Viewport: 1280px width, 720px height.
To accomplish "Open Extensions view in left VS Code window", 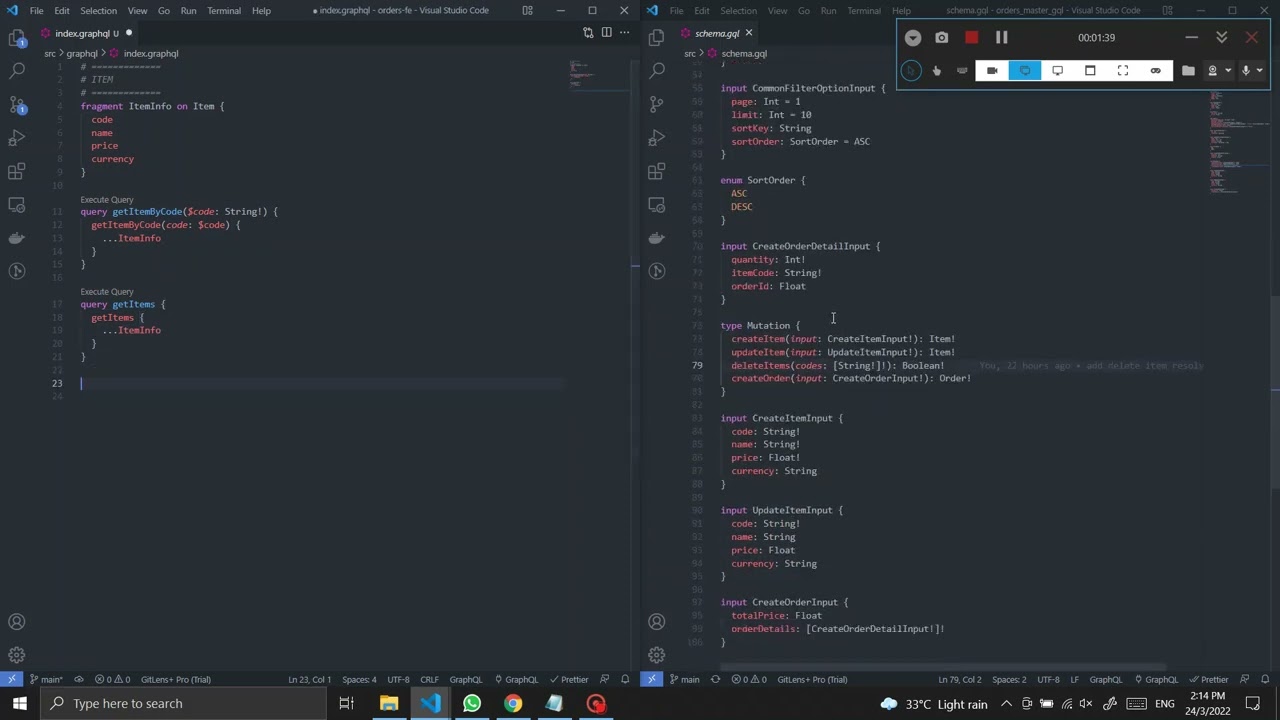I will click(17, 171).
